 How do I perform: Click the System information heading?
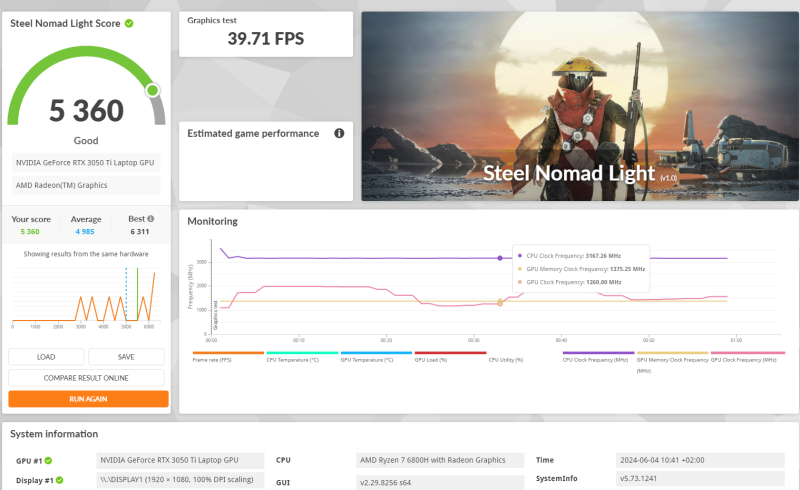(54, 434)
